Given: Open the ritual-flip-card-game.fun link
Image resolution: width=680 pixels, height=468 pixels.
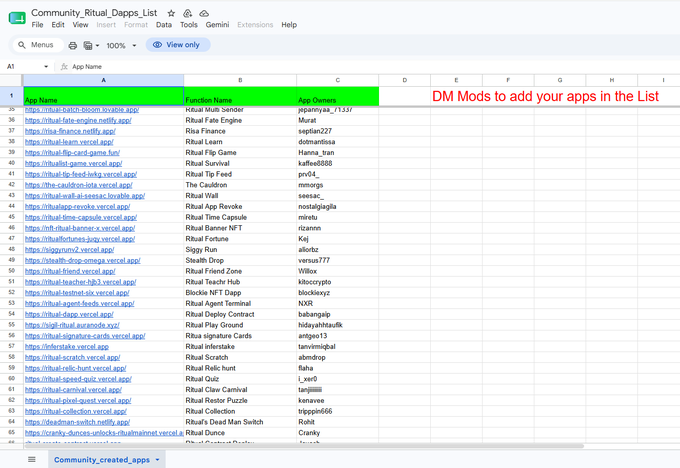Looking at the screenshot, I should [72, 153].
